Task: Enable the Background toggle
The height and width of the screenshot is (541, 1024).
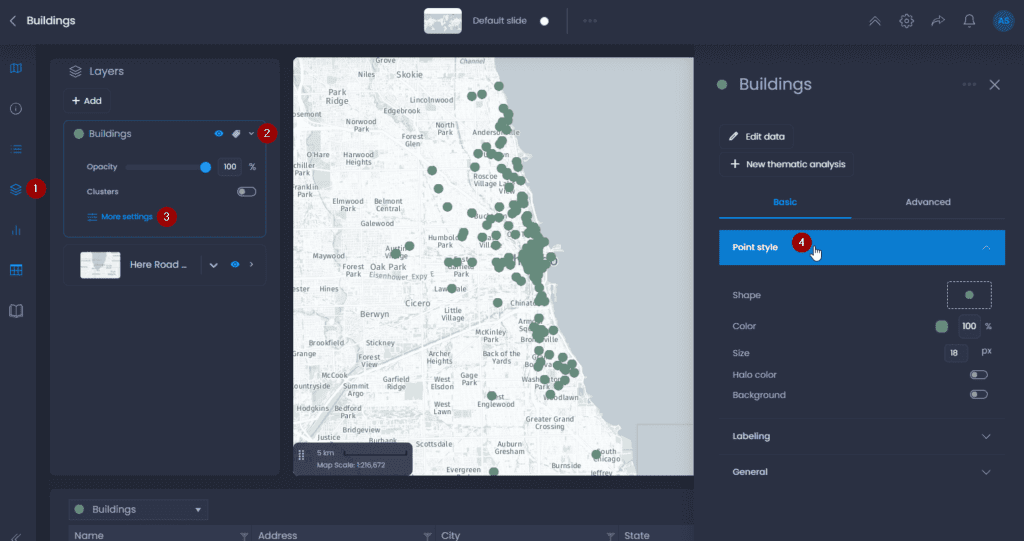Action: 978,395
